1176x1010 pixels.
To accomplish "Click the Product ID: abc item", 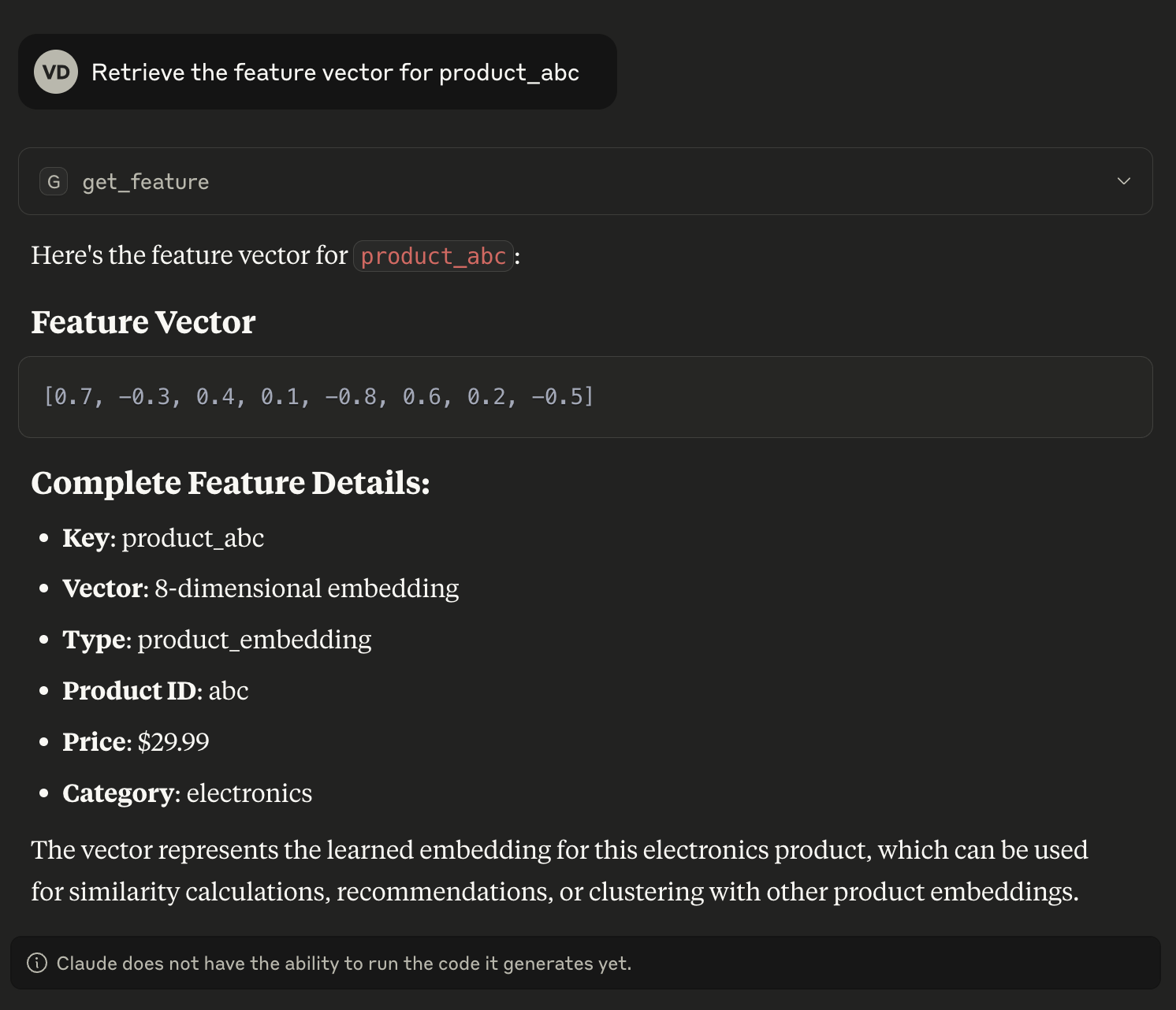I will (x=155, y=691).
